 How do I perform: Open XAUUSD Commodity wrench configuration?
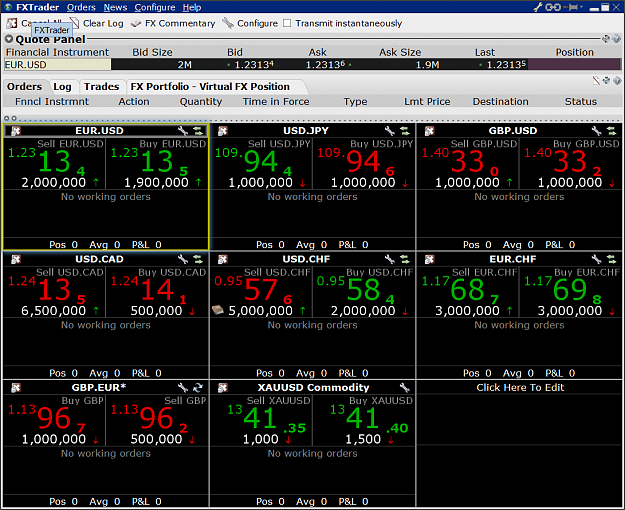click(405, 388)
